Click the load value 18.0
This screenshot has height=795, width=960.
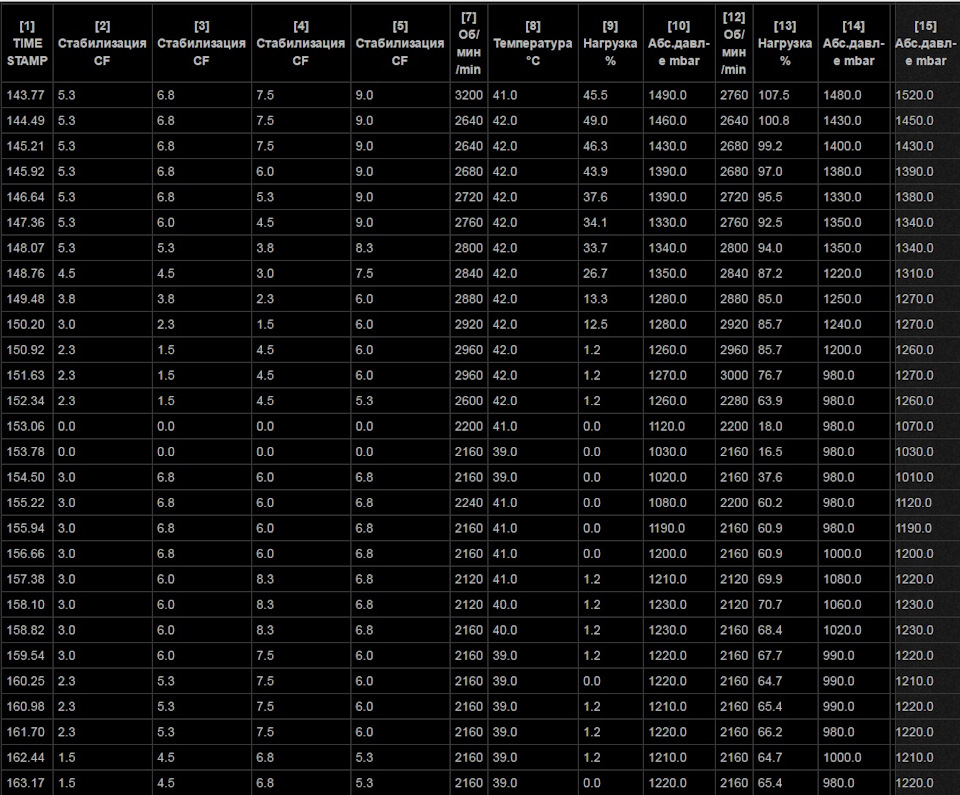[x=770, y=426]
